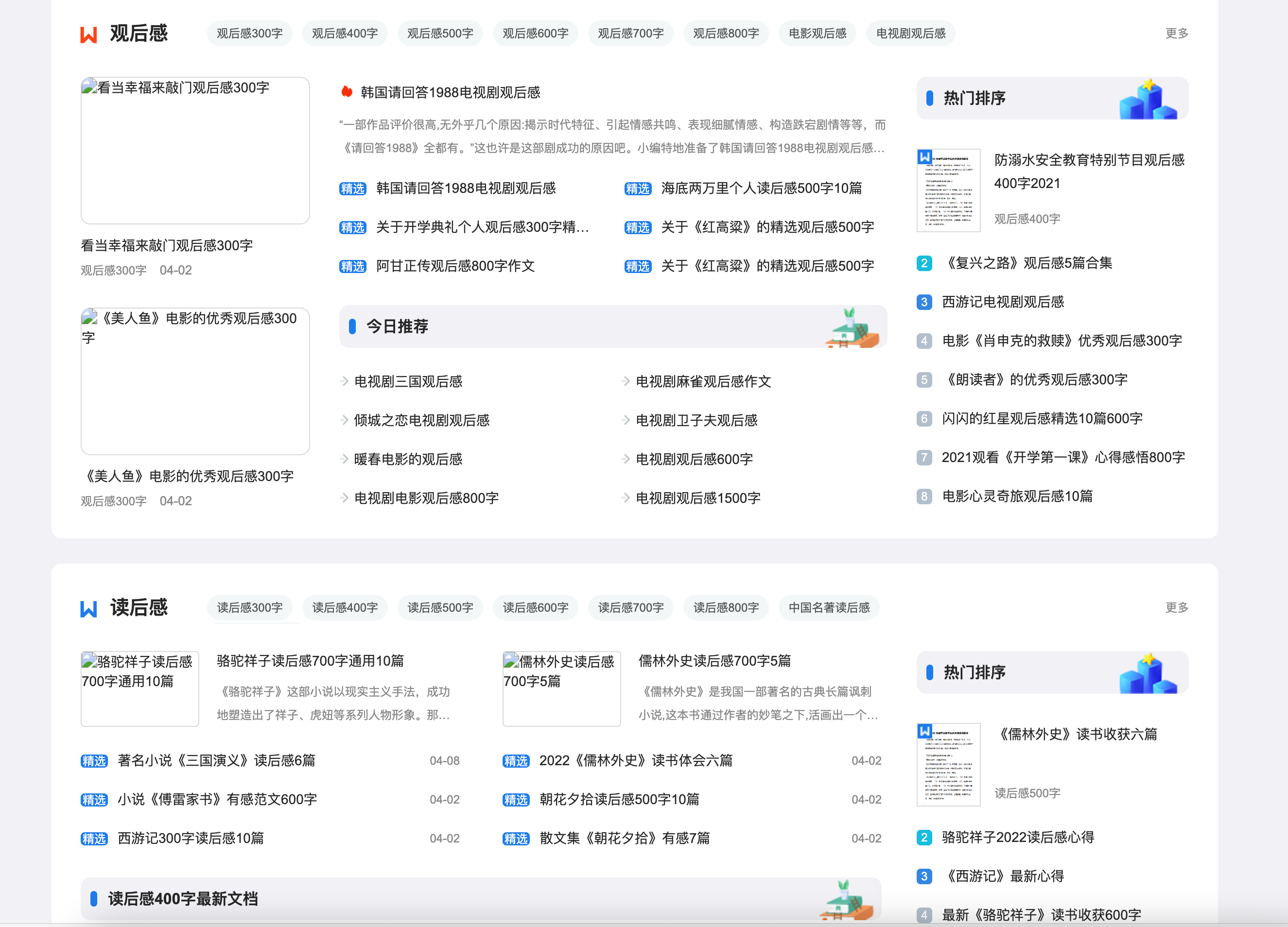The image size is (1288, 927).
Task: Click the red W logo beside 观后感
Action: [x=88, y=34]
